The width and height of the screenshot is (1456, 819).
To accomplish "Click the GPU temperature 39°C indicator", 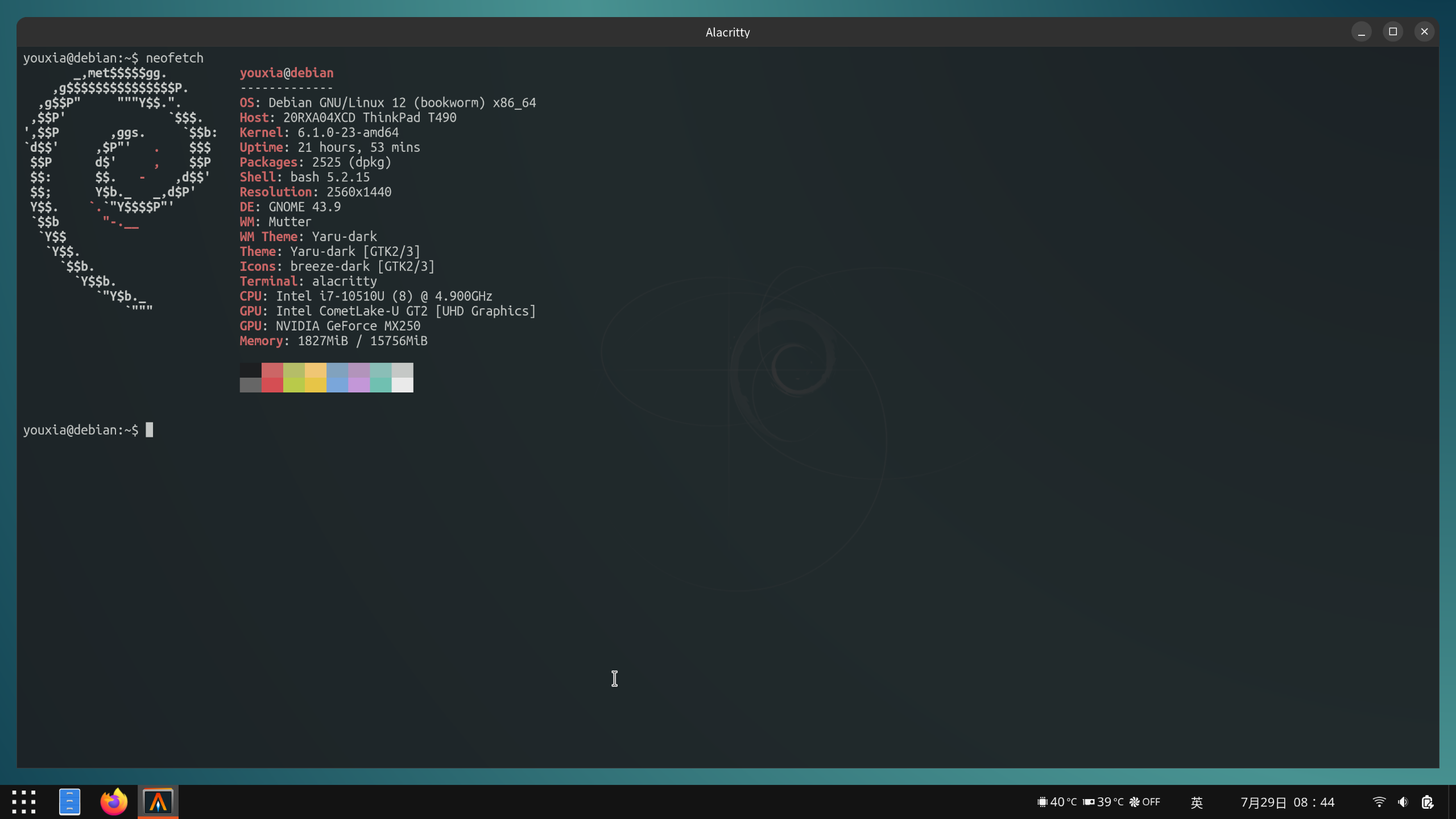I will click(x=1103, y=802).
